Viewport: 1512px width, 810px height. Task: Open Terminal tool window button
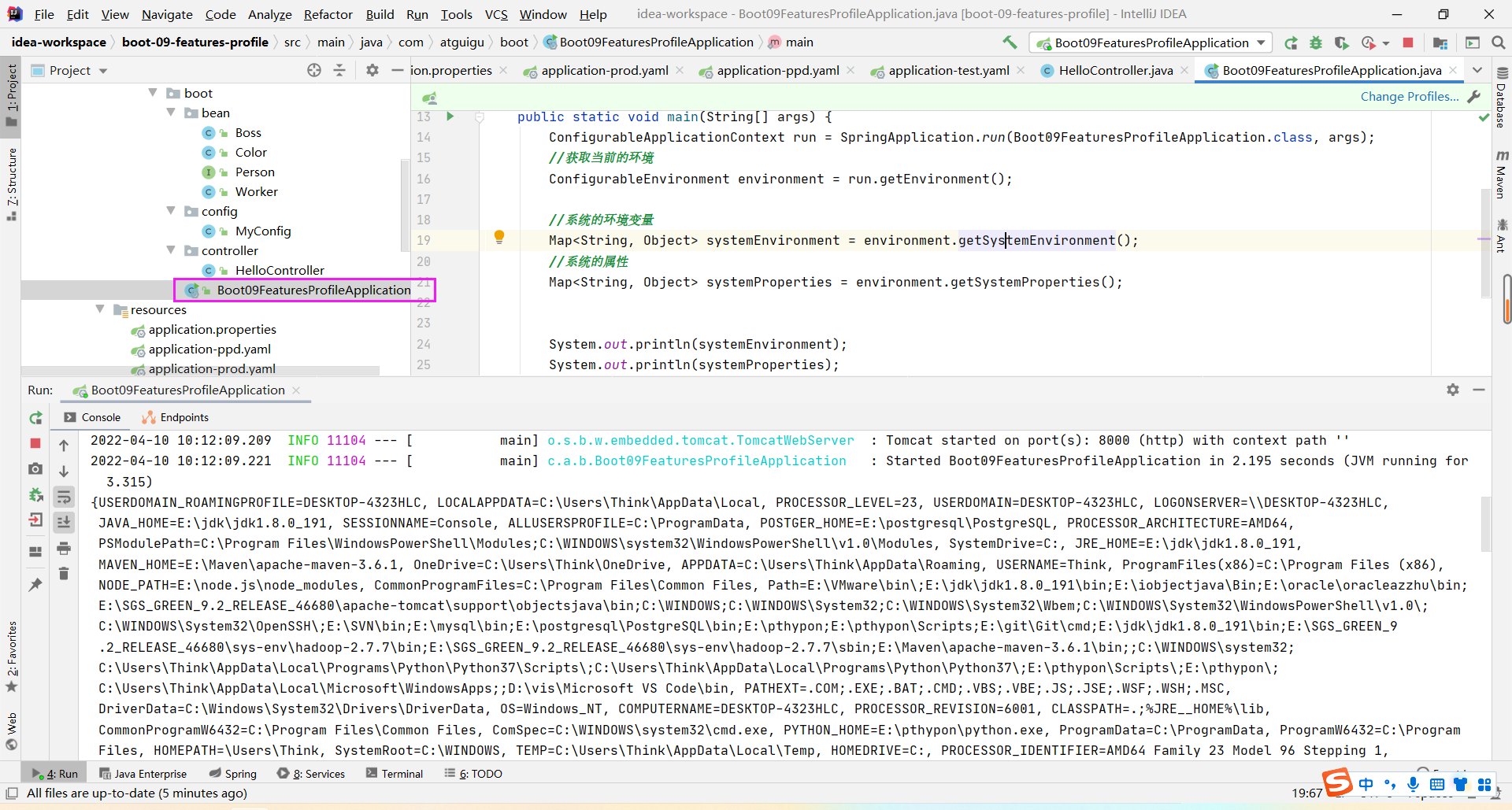[395, 774]
